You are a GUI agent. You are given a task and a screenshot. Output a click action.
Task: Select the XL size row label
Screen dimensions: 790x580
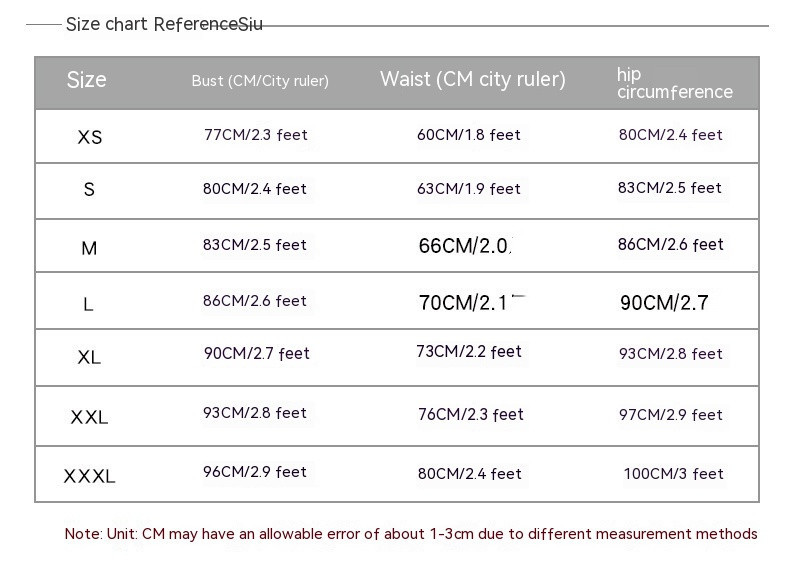(x=89, y=357)
